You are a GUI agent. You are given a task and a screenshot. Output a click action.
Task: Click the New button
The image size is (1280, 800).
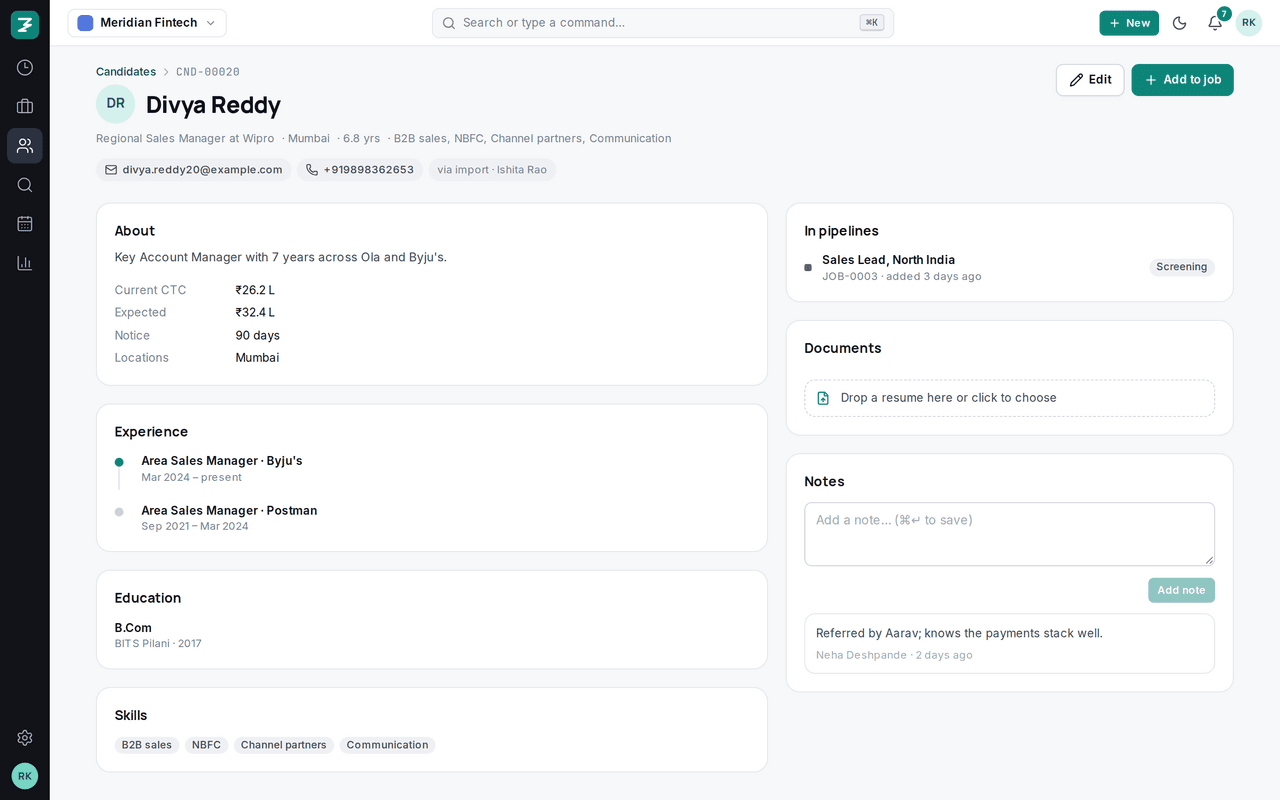pos(1129,23)
